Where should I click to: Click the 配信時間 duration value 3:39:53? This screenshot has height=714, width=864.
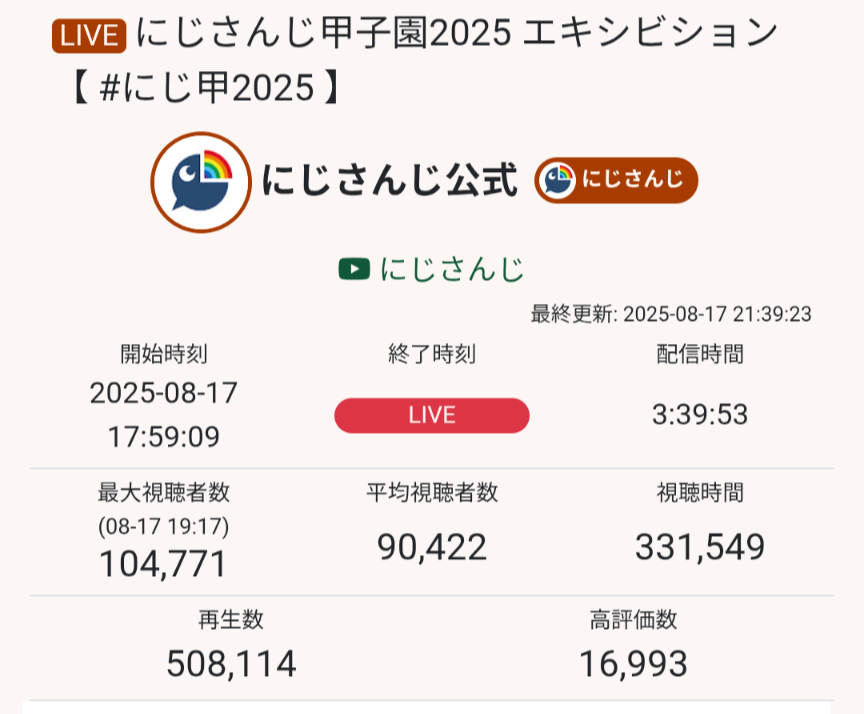click(700, 415)
